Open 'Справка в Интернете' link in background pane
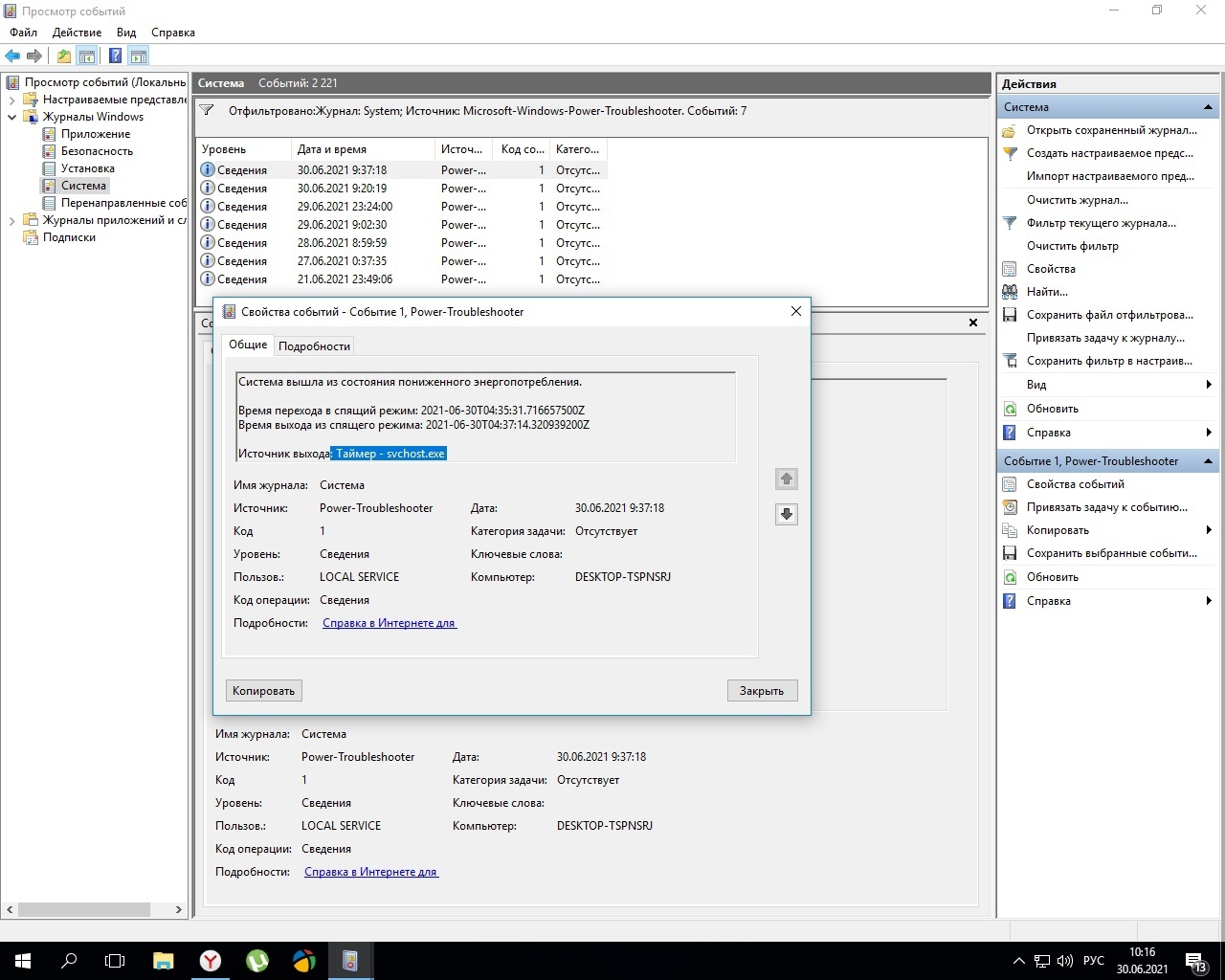The image size is (1225, 980). (371, 872)
